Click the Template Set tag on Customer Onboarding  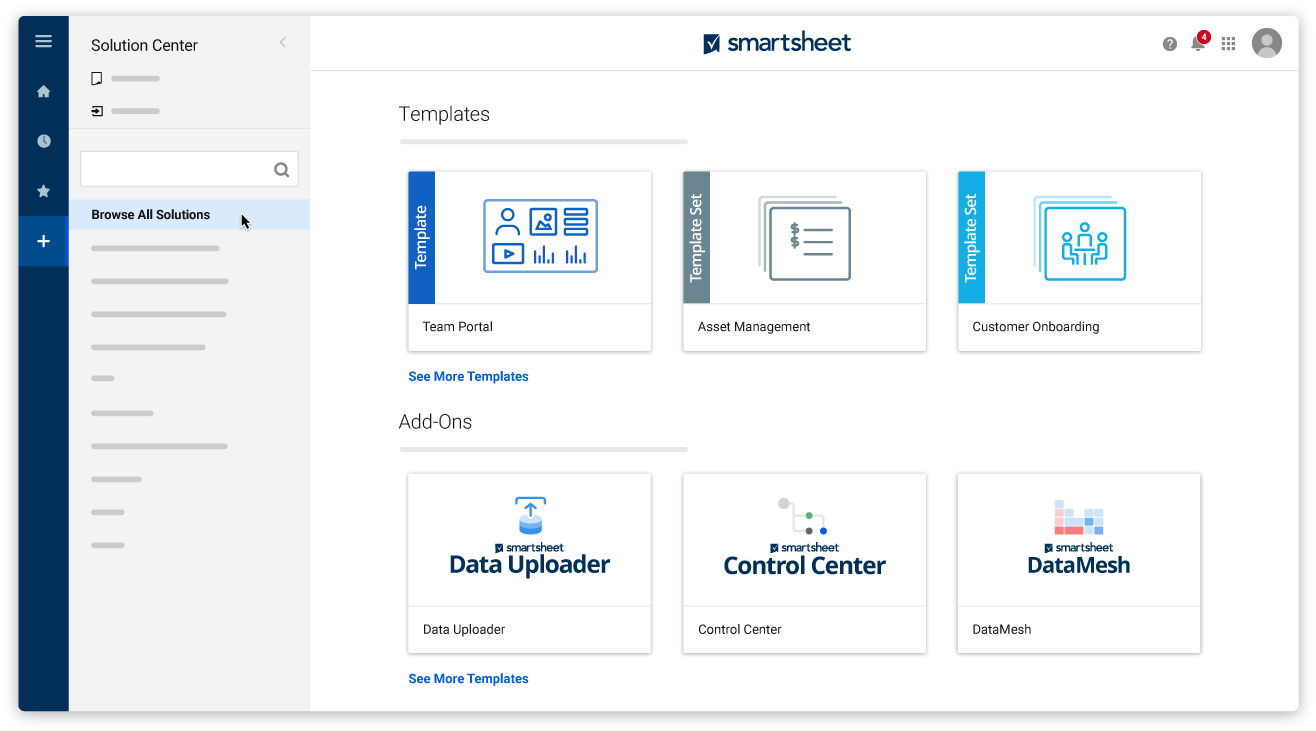coord(971,238)
